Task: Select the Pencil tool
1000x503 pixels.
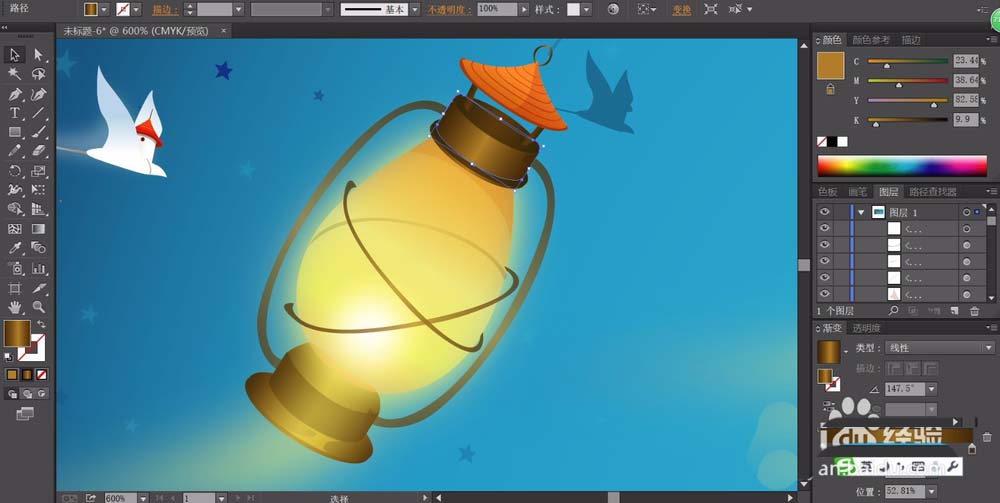Action: 15,151
